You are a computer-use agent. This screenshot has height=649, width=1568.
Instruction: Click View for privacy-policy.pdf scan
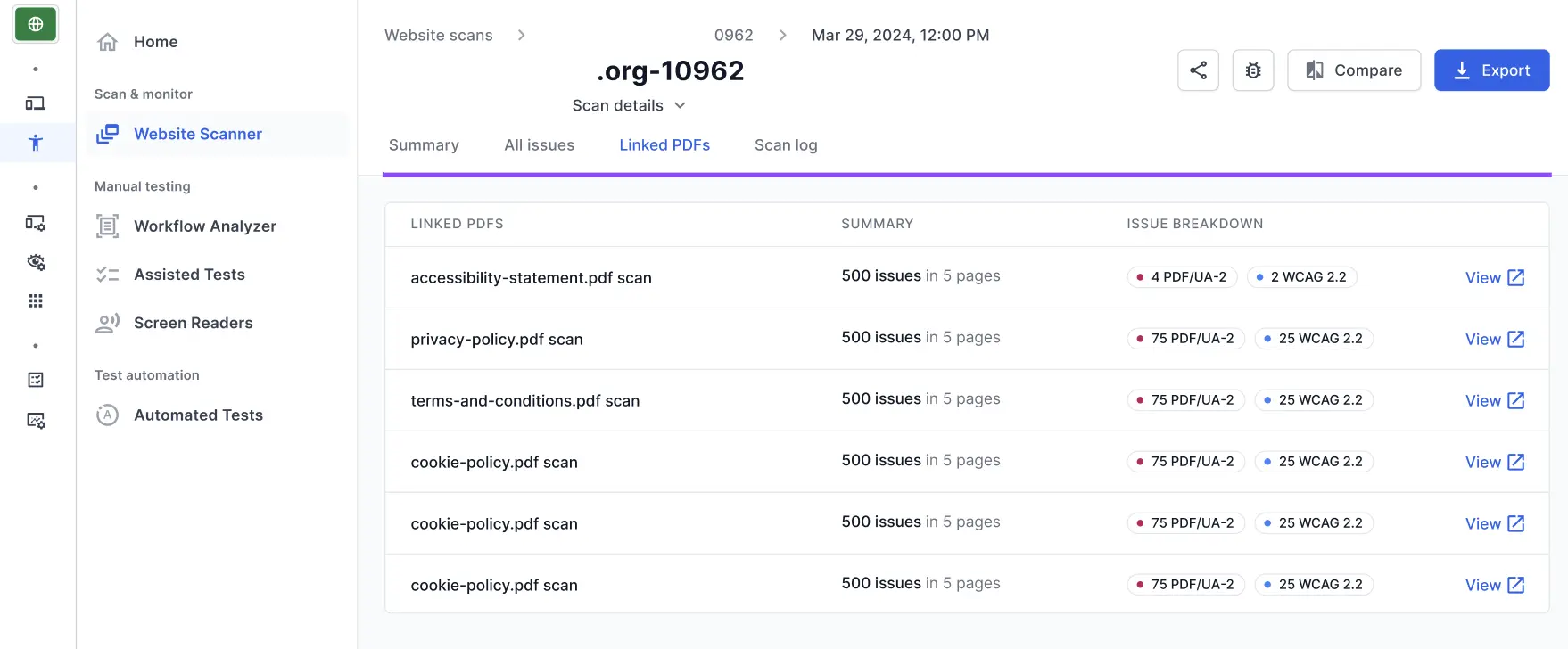click(1495, 339)
